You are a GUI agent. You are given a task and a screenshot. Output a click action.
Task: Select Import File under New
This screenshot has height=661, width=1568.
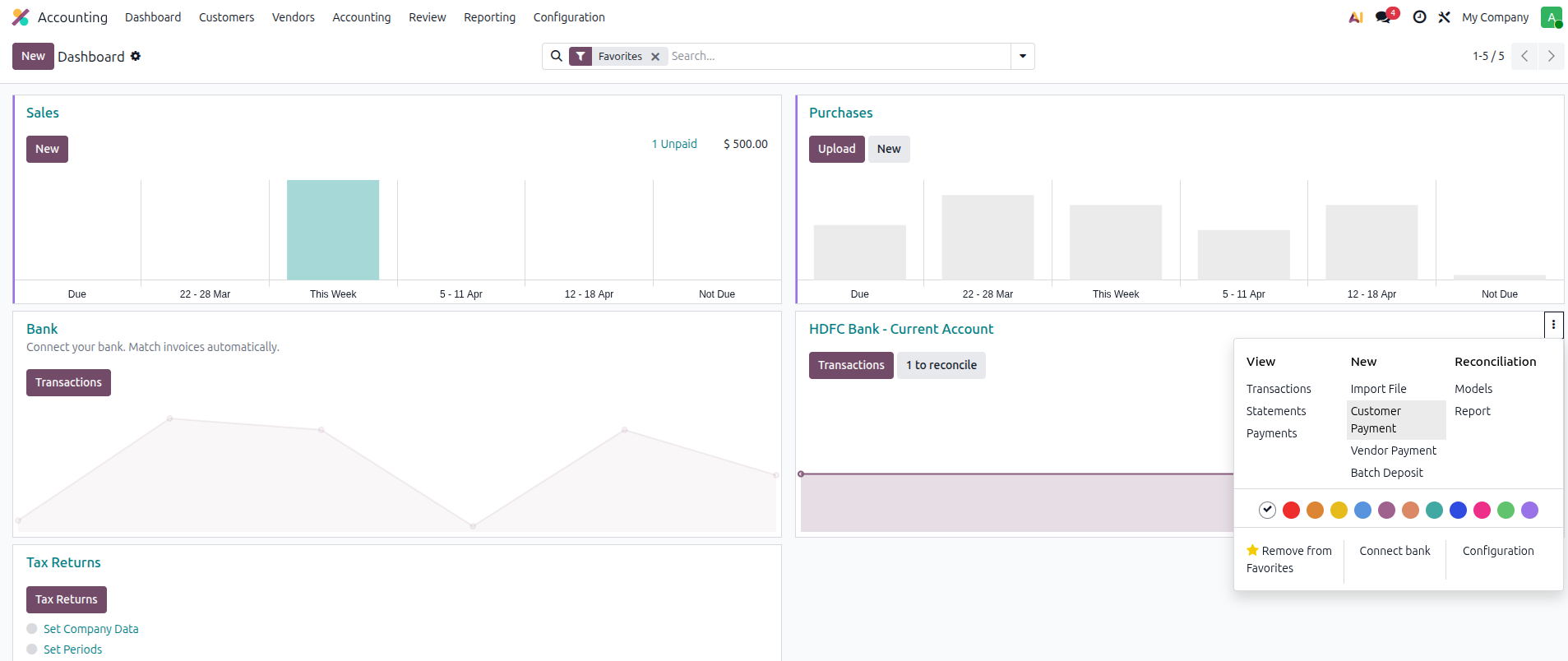pos(1379,389)
